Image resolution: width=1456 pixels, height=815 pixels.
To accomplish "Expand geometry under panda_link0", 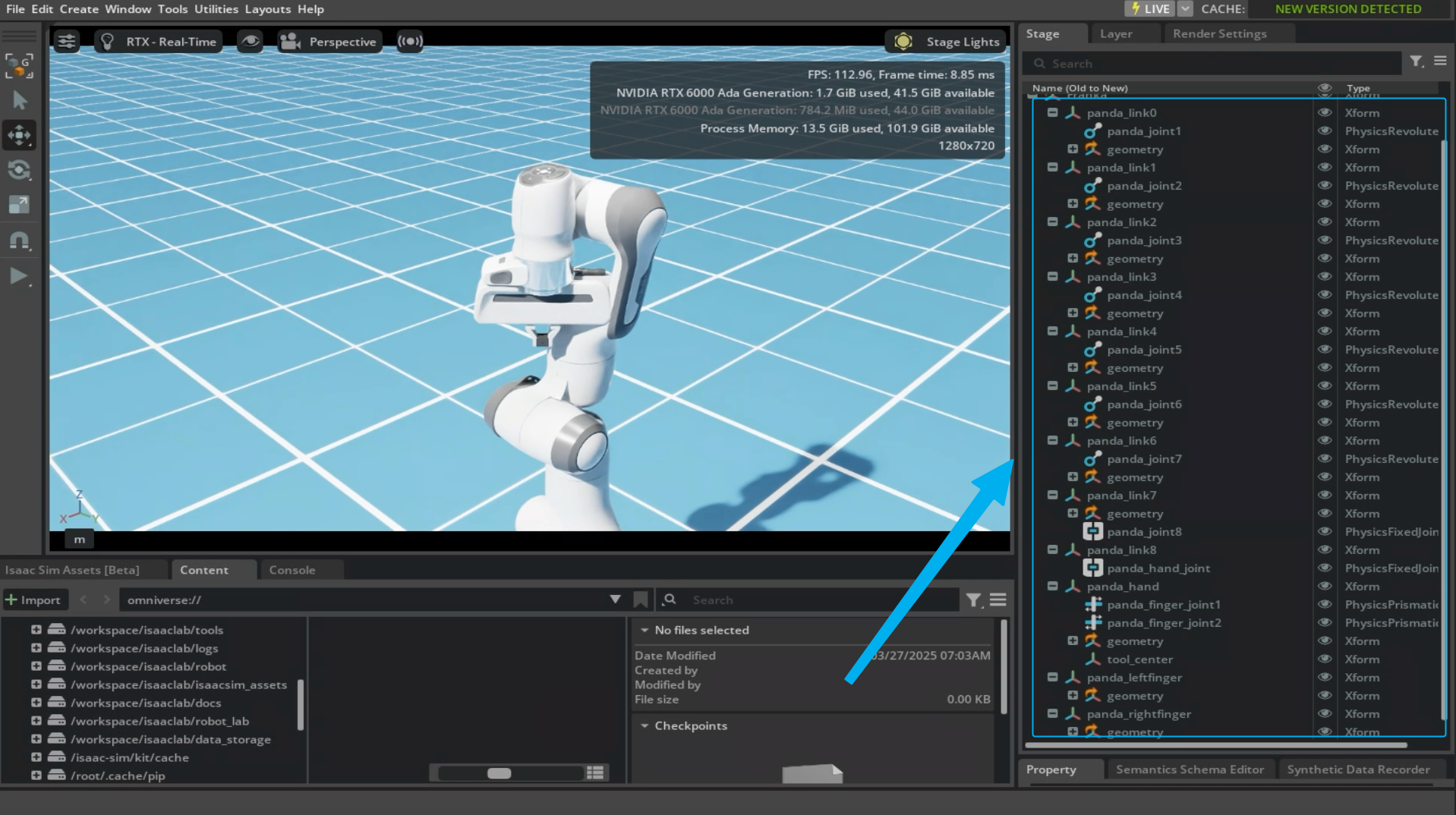I will point(1073,149).
